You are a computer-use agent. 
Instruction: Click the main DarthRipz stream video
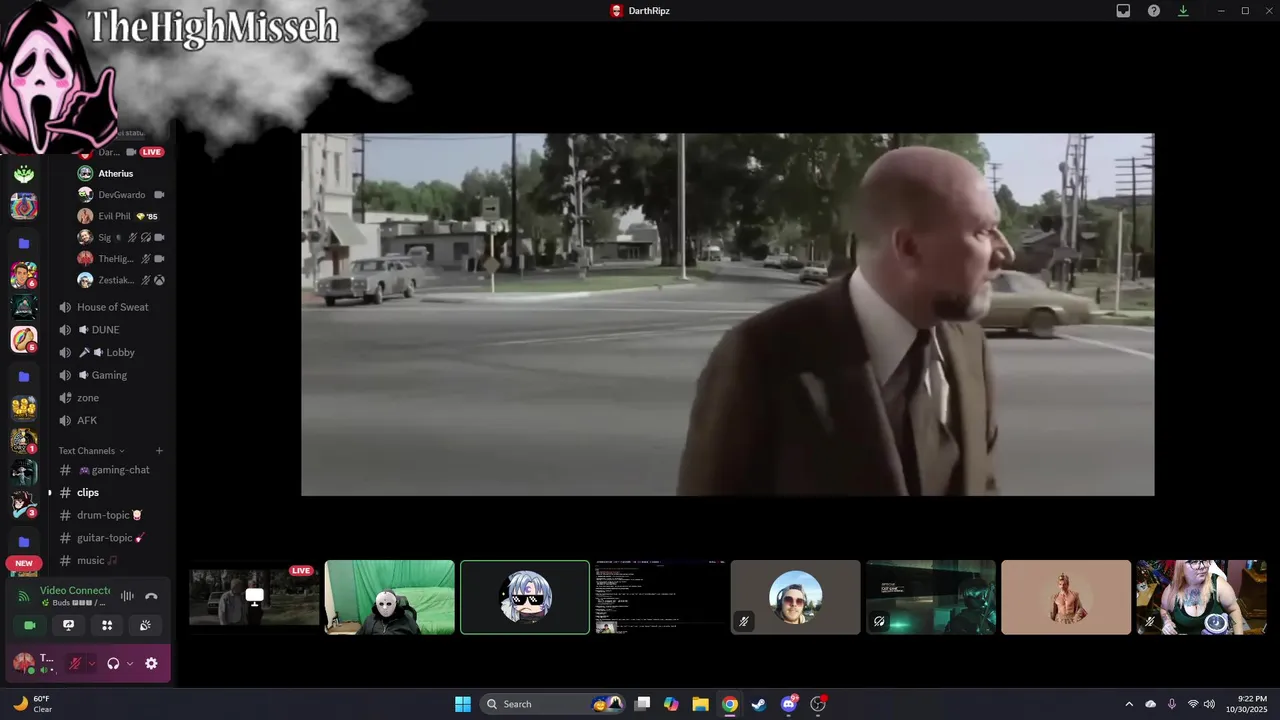click(727, 315)
